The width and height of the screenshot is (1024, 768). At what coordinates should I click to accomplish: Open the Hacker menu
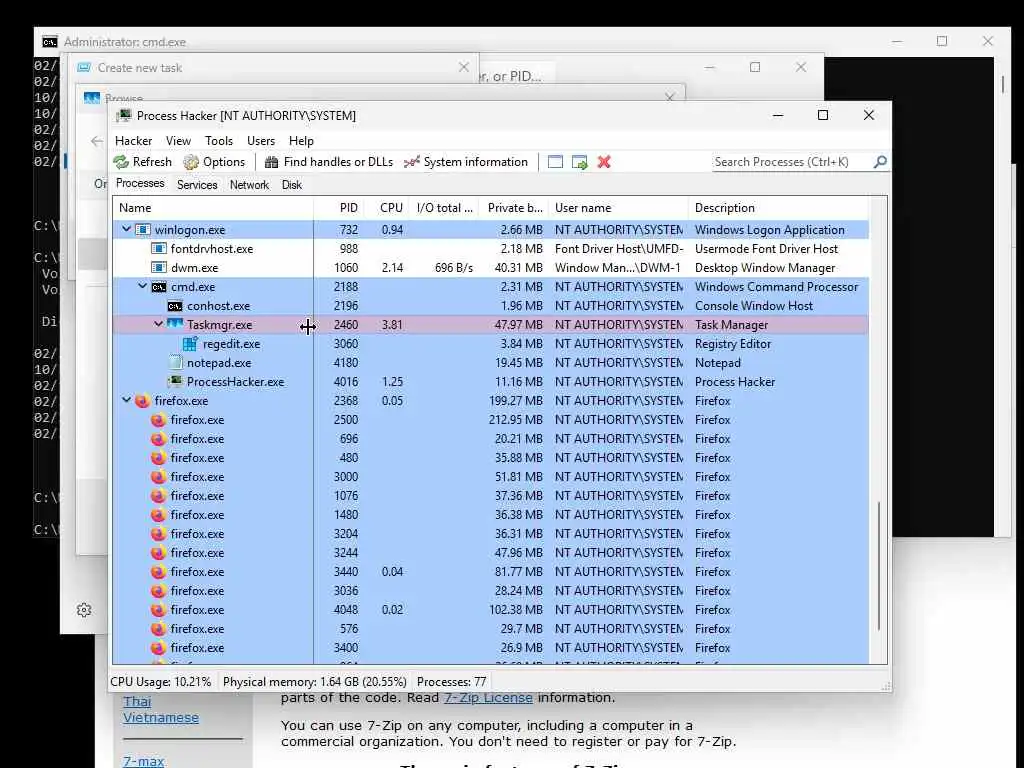tap(133, 141)
